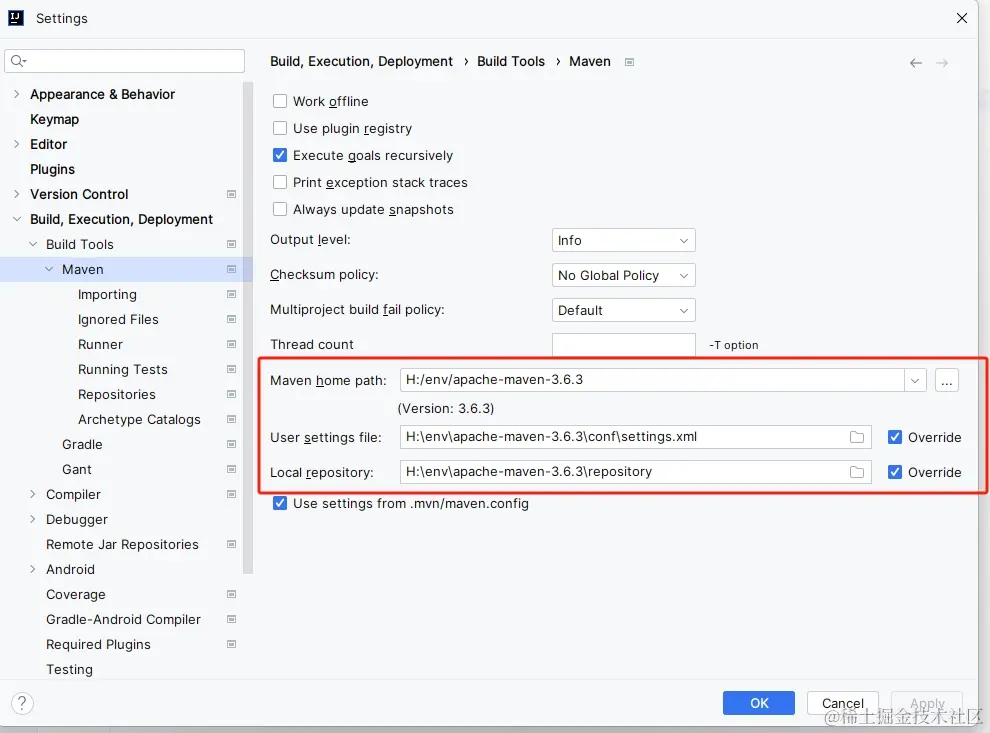
Task: Click project icon next to Running Tests
Action: [231, 369]
